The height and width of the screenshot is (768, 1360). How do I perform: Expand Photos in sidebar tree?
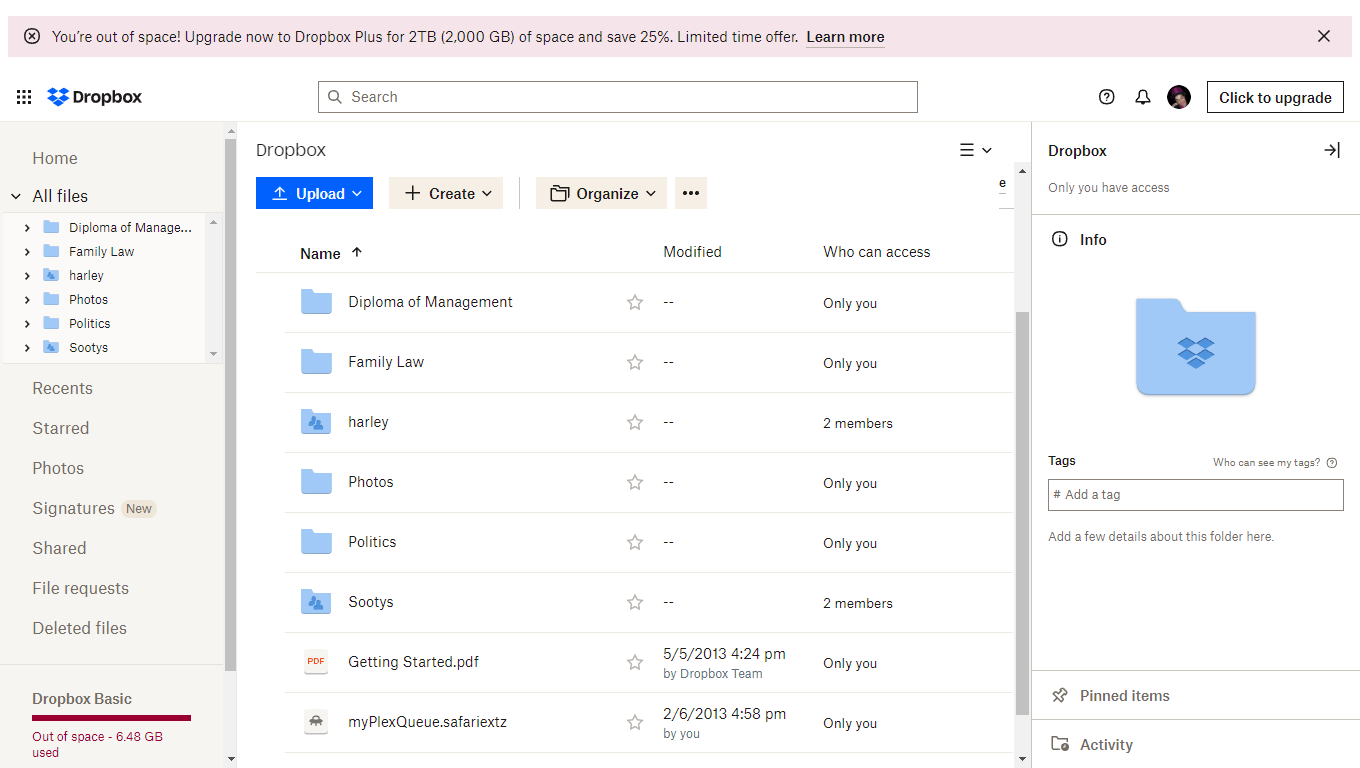tap(27, 300)
